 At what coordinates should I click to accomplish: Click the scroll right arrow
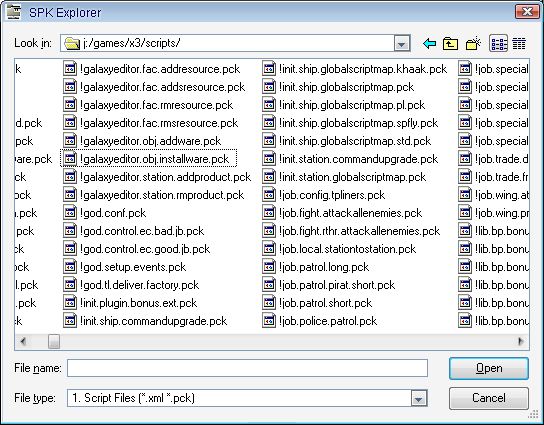coord(521,341)
